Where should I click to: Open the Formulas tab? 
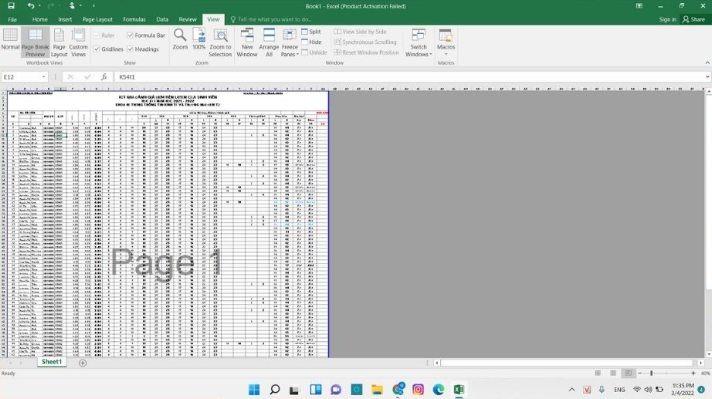point(134,20)
